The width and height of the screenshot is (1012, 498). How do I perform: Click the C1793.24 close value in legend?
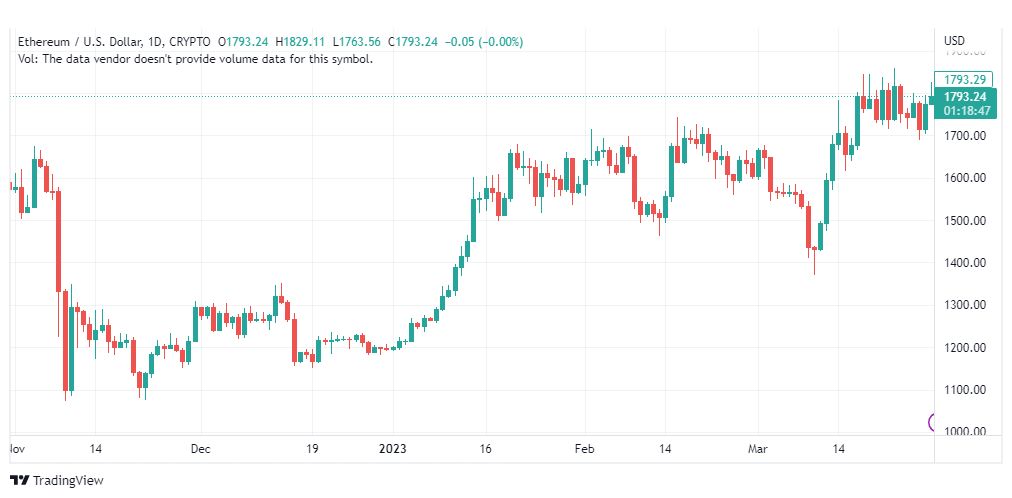[413, 42]
